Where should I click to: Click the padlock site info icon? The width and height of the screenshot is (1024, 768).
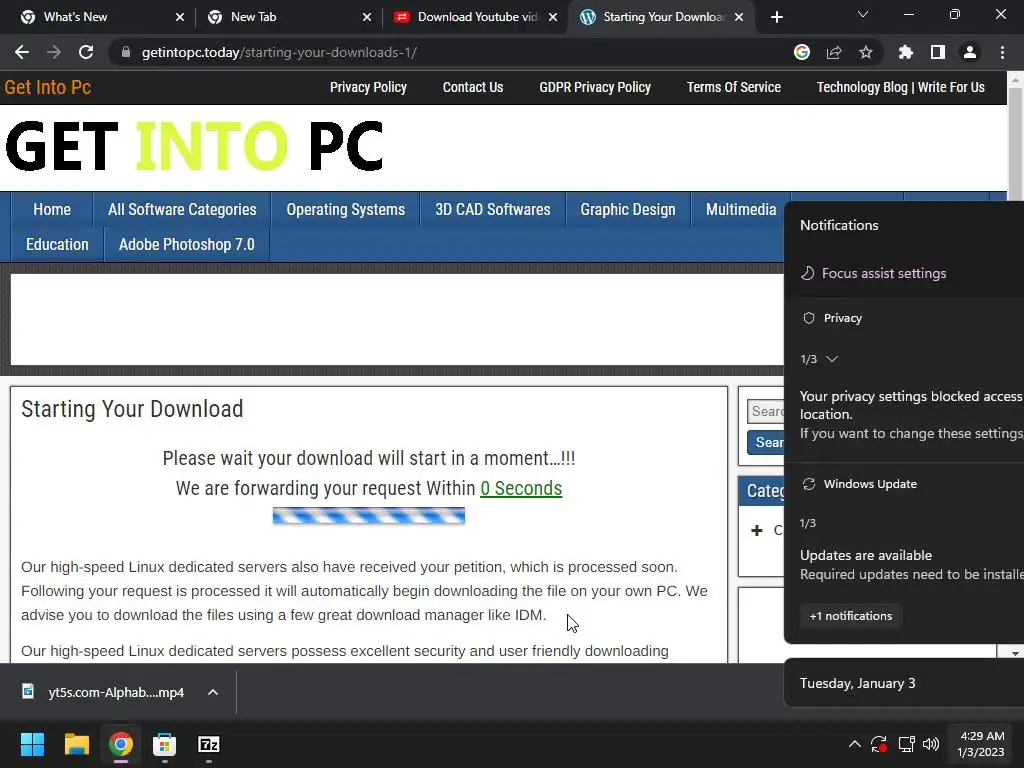(126, 52)
